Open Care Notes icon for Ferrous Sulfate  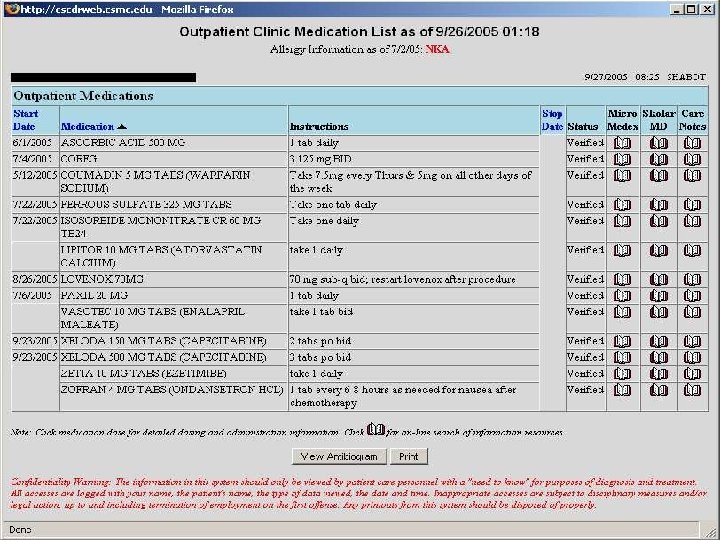tap(692, 205)
